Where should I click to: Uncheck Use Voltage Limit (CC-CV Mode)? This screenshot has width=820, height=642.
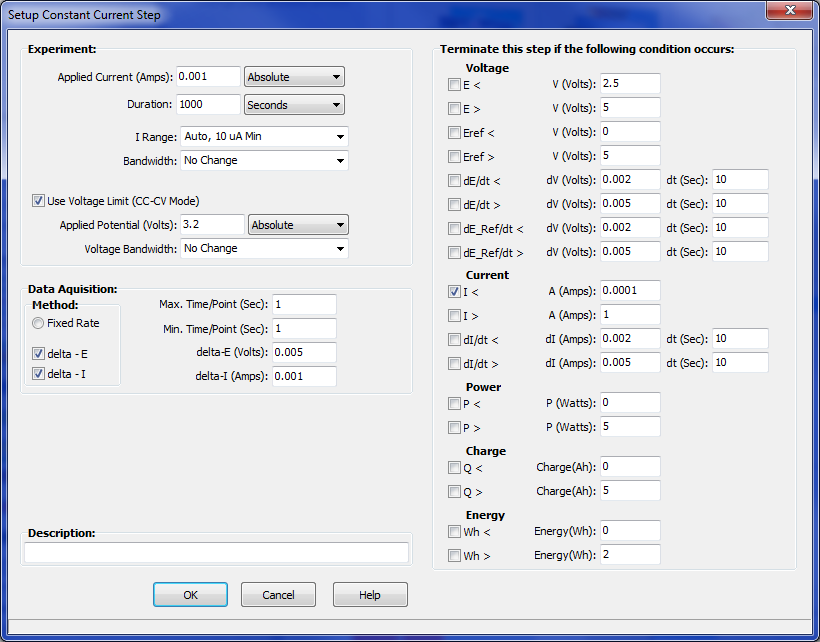(x=39, y=201)
